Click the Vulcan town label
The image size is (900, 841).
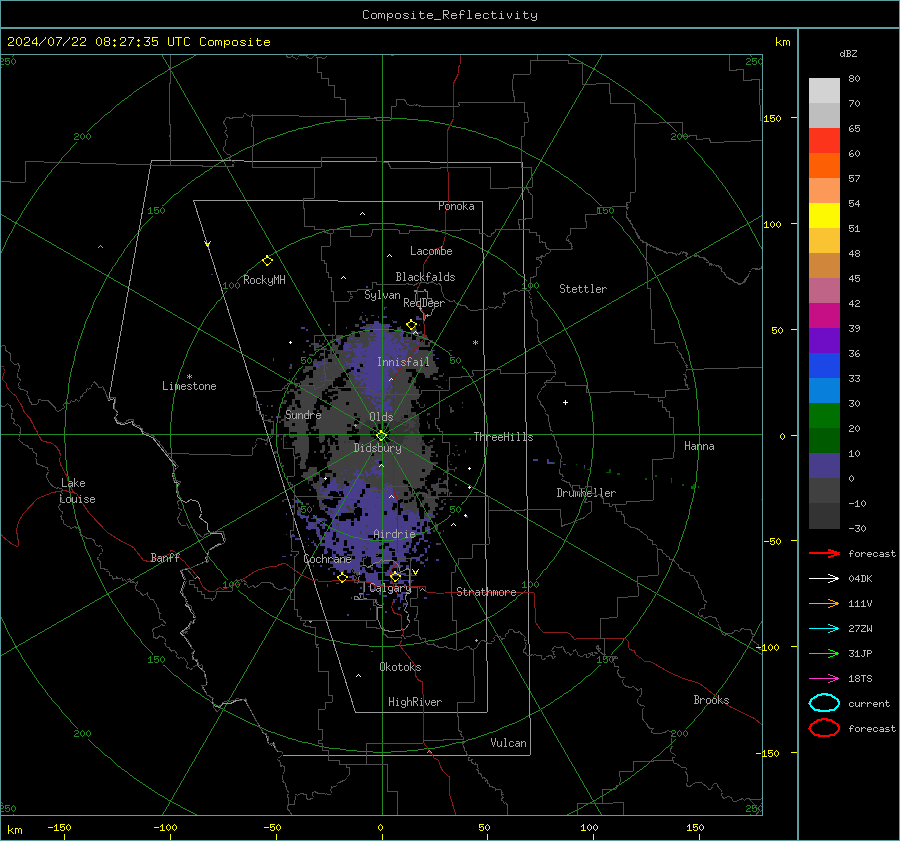tap(509, 743)
